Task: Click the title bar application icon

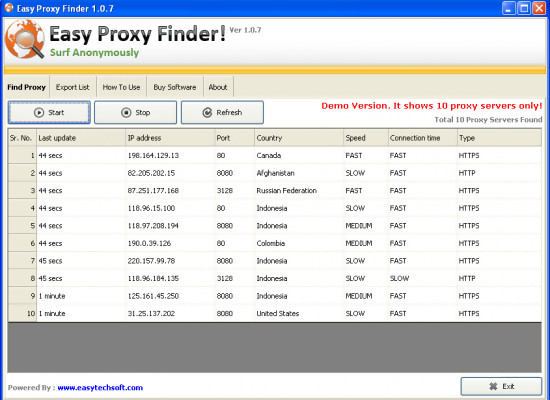Action: point(9,8)
